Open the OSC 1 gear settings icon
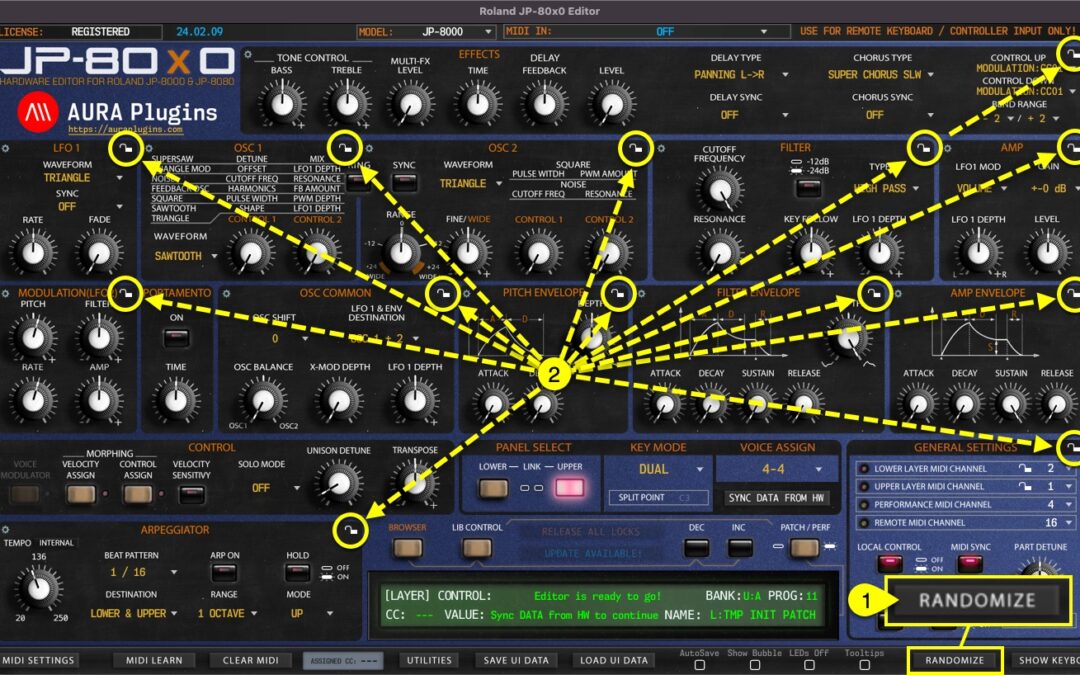 click(148, 148)
